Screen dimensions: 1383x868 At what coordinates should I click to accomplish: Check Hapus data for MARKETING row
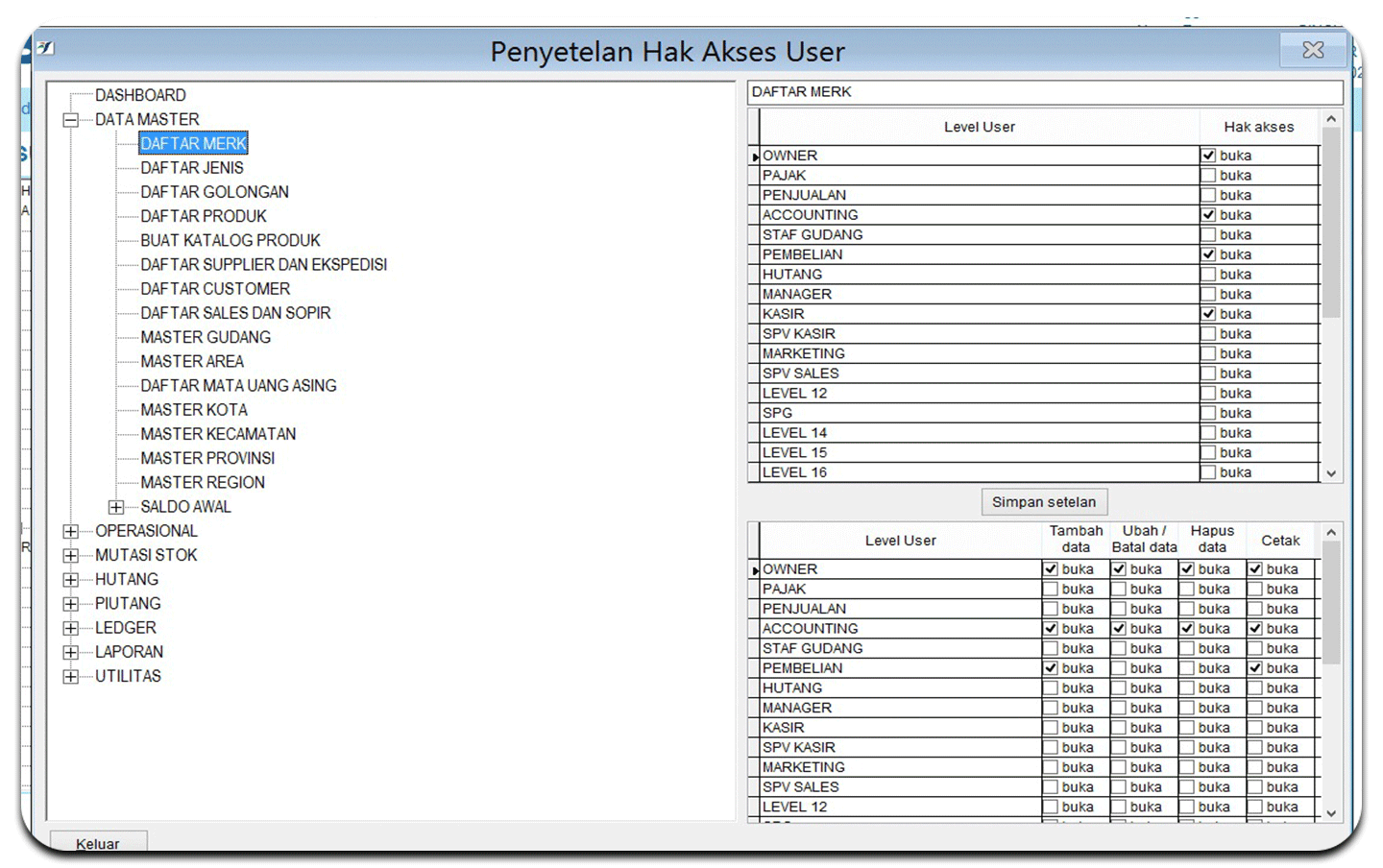point(1187,767)
